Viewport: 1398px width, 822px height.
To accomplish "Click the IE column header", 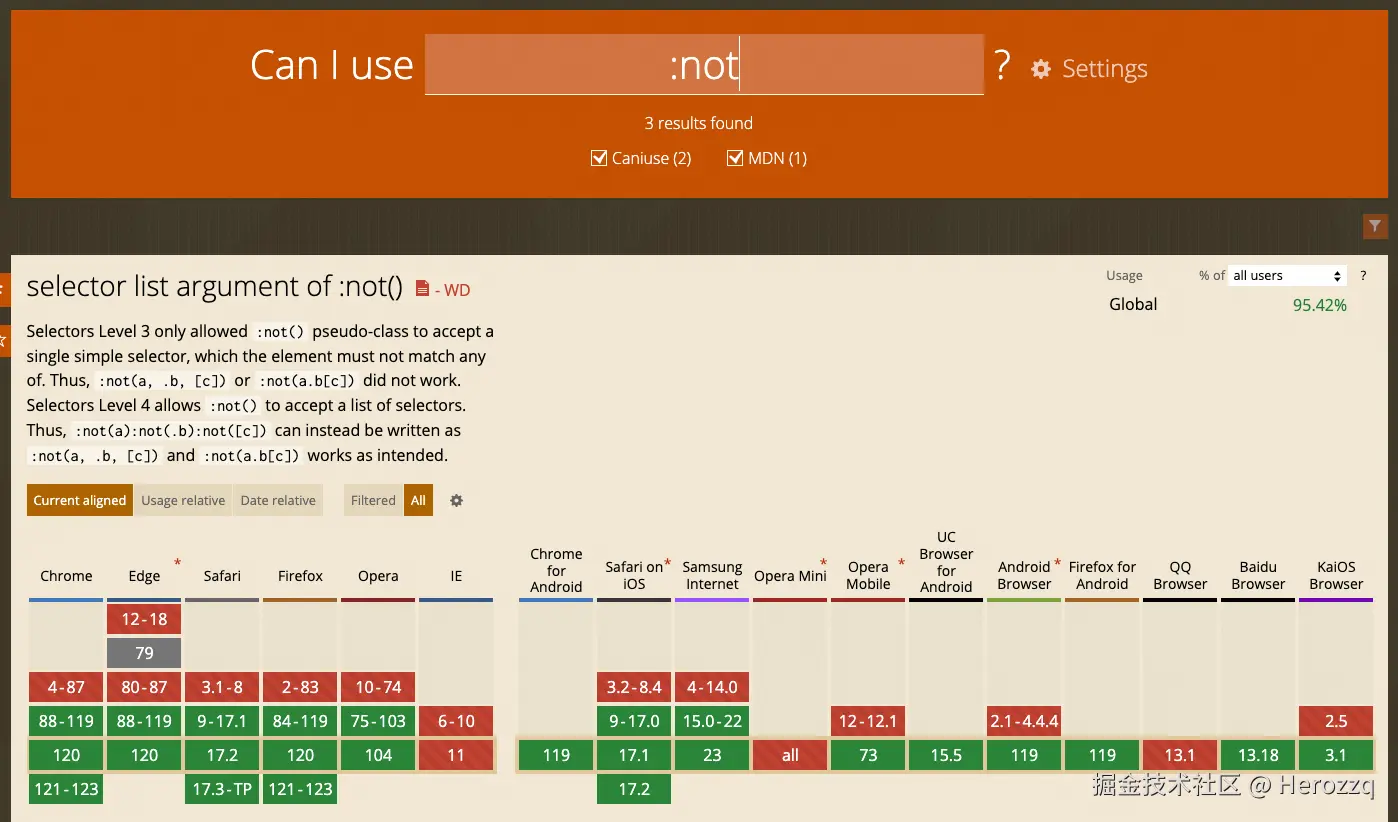I will (456, 576).
